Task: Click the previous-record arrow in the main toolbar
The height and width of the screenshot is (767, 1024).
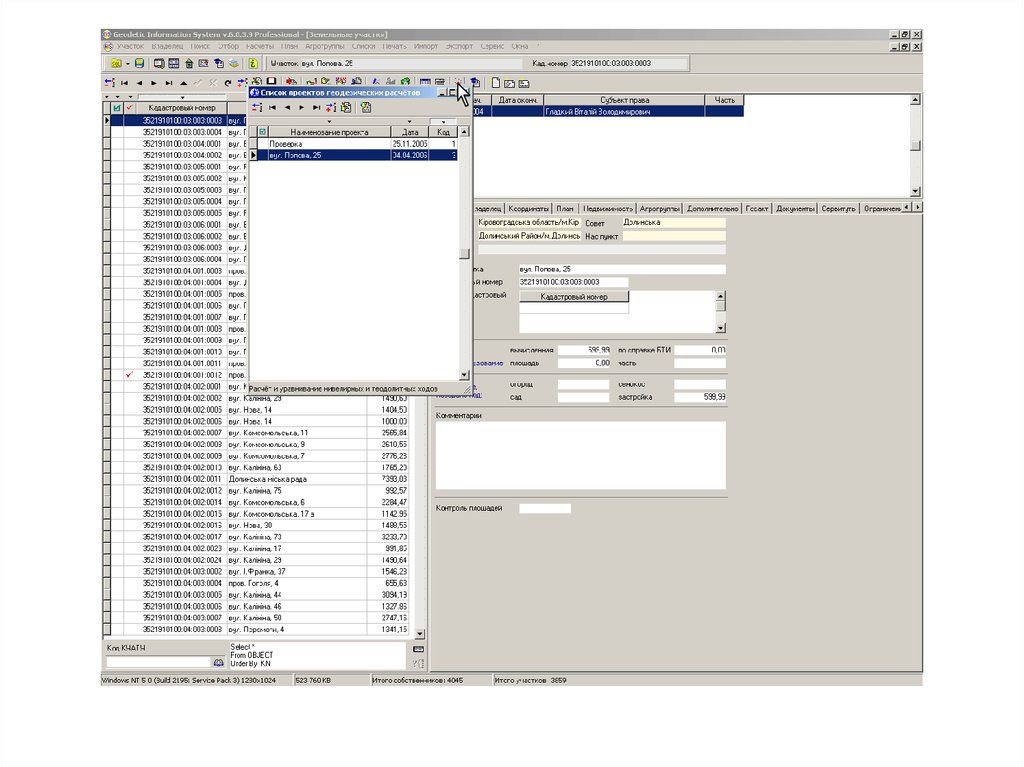Action: [x=139, y=82]
